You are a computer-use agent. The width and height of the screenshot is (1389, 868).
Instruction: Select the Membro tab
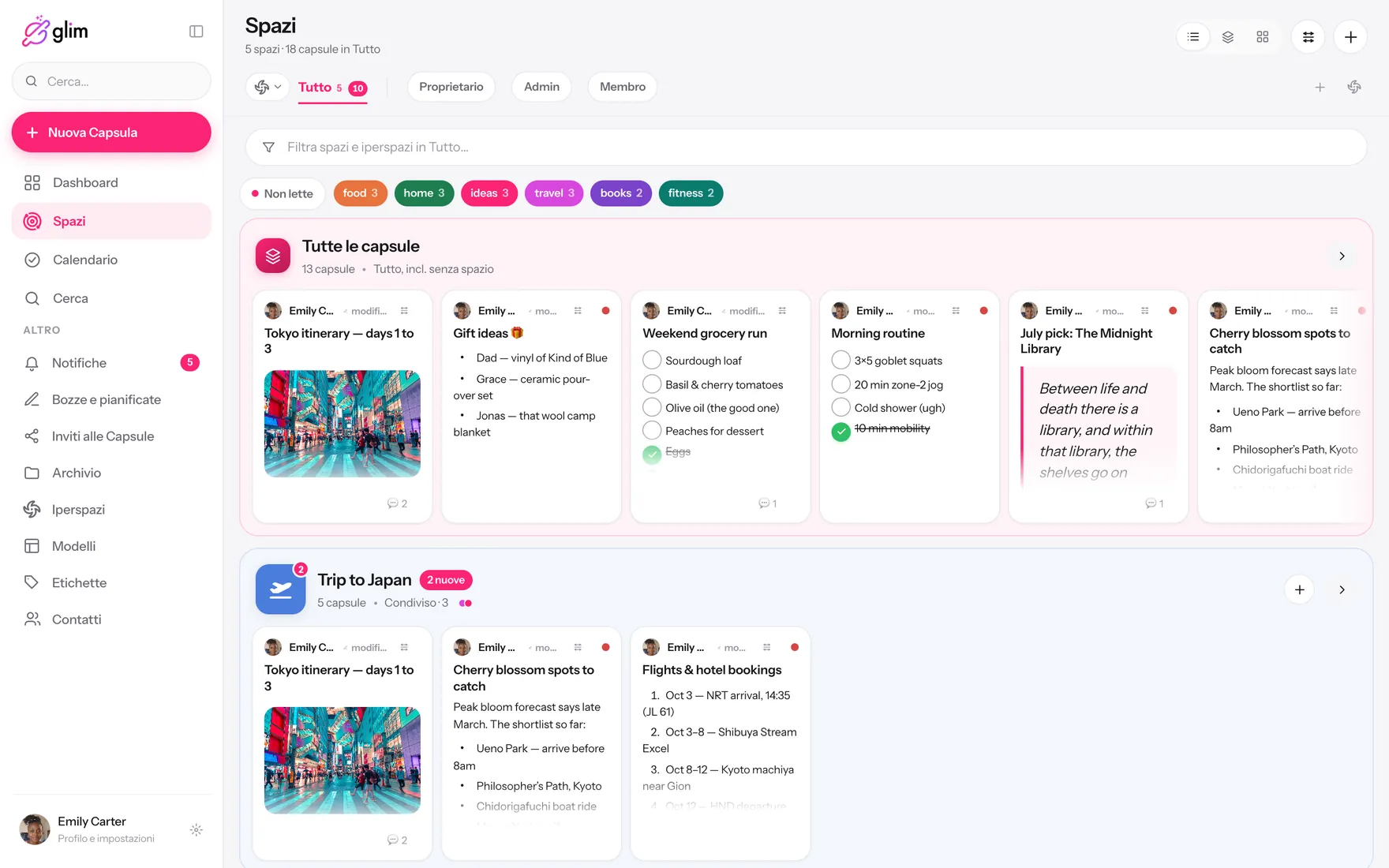click(x=623, y=87)
